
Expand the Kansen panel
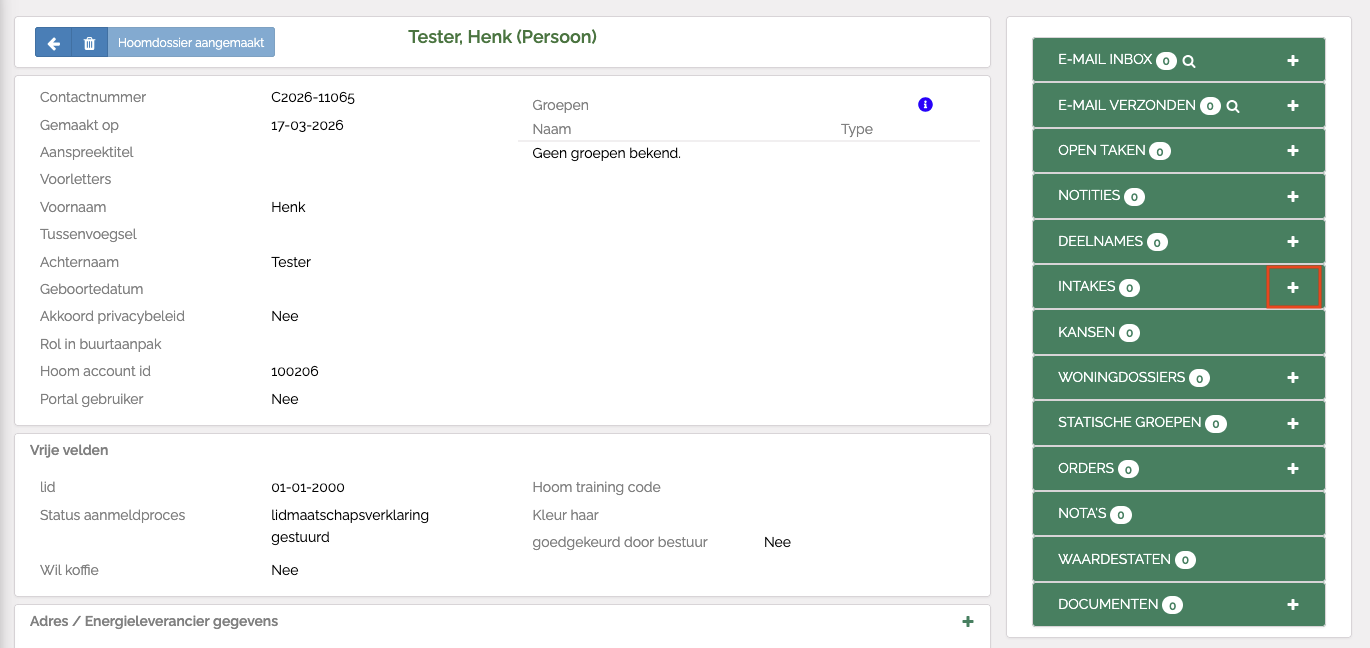click(x=1086, y=332)
